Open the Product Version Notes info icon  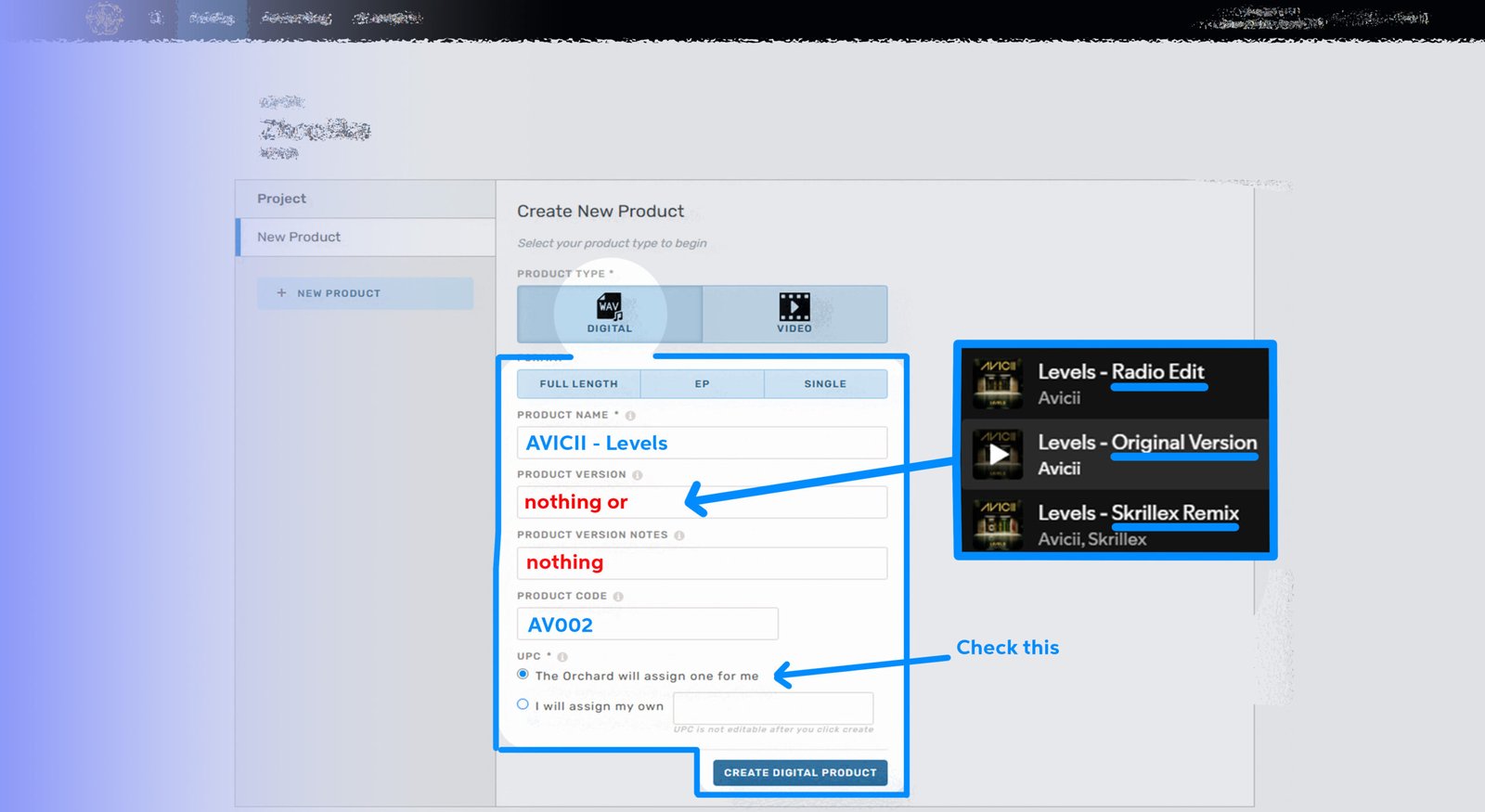(679, 535)
